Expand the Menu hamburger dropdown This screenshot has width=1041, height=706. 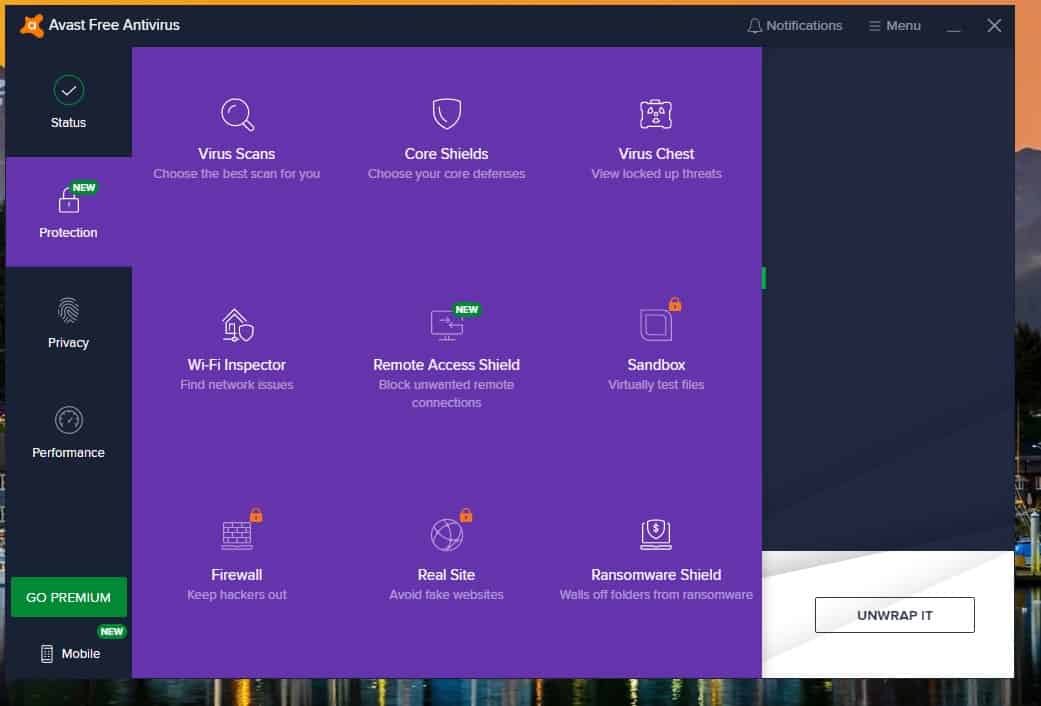point(894,26)
